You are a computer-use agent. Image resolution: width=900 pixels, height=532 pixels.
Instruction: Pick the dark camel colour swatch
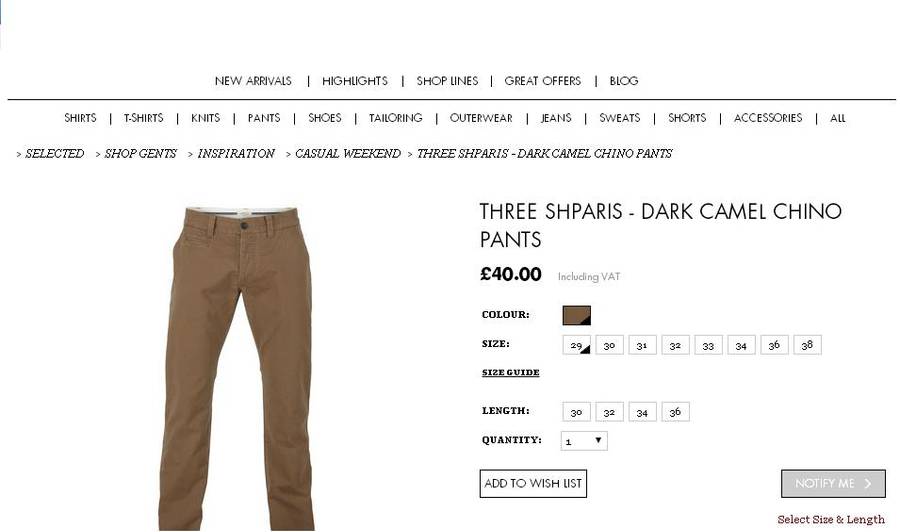(x=576, y=315)
